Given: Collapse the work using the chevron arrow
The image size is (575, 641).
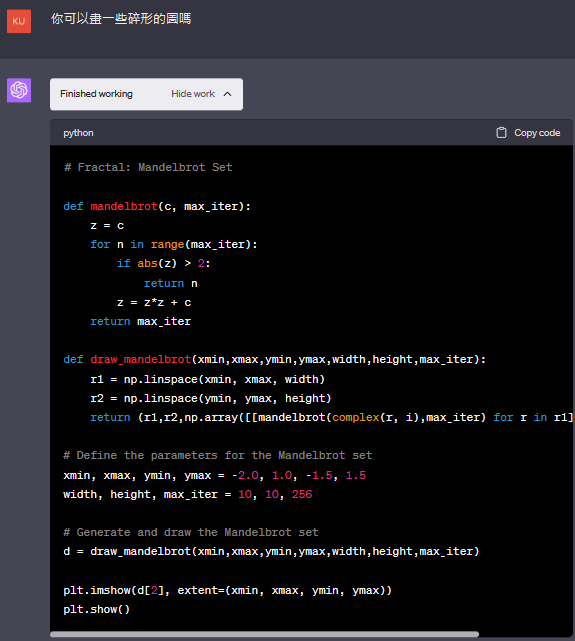Looking at the screenshot, I should coord(228,94).
